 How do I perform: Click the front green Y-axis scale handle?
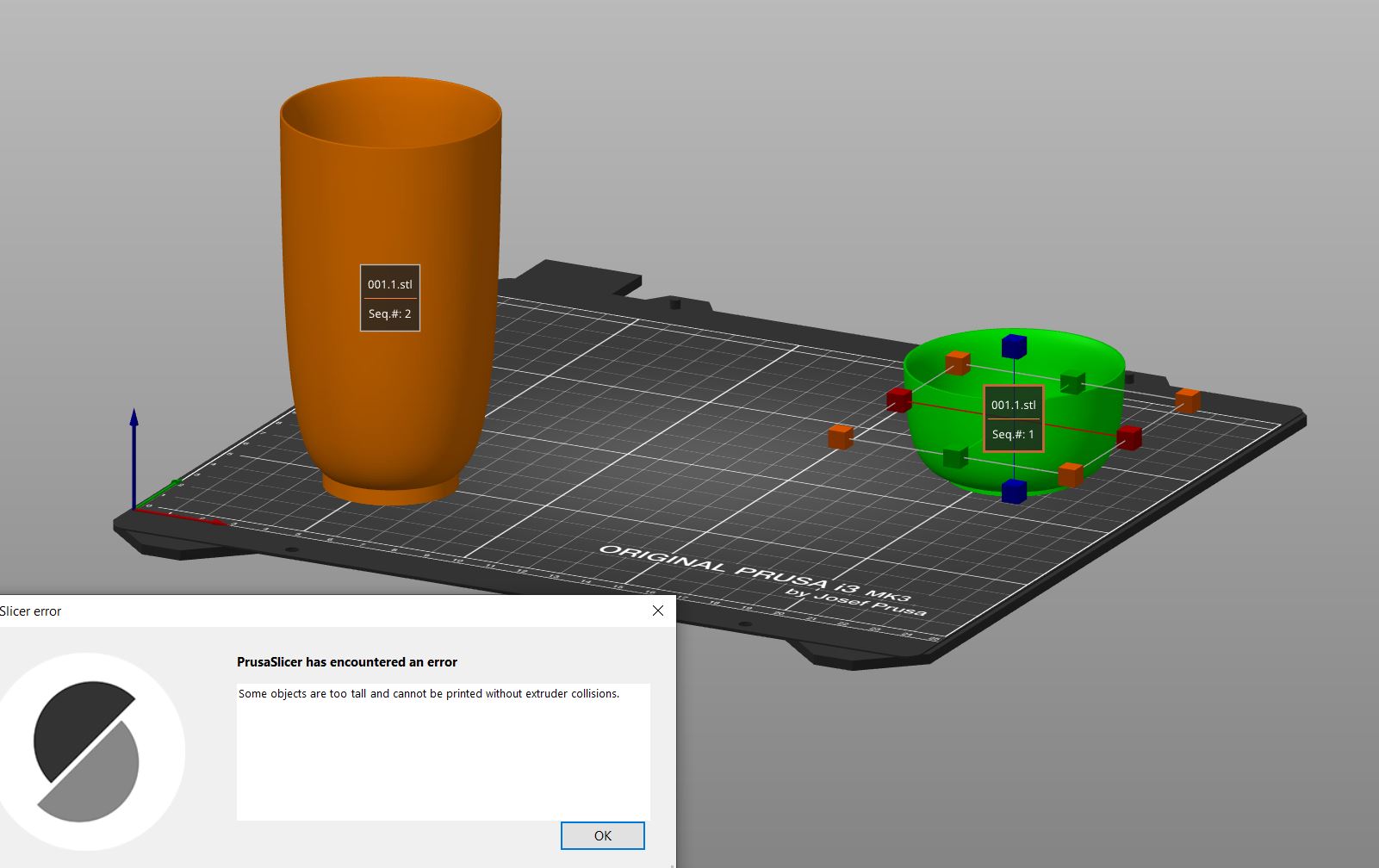pyautogui.click(x=955, y=457)
